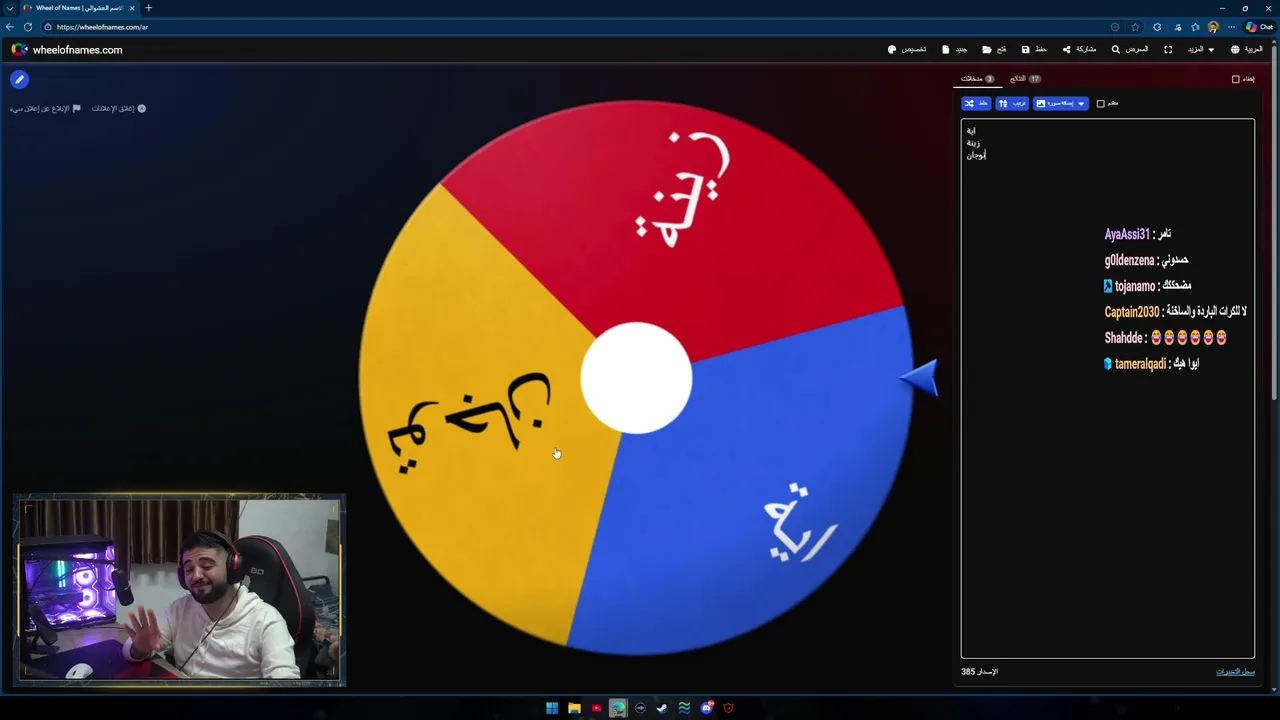The width and height of the screenshot is (1280, 720).
Task: Click the Shuffle entries button
Action: click(x=976, y=103)
